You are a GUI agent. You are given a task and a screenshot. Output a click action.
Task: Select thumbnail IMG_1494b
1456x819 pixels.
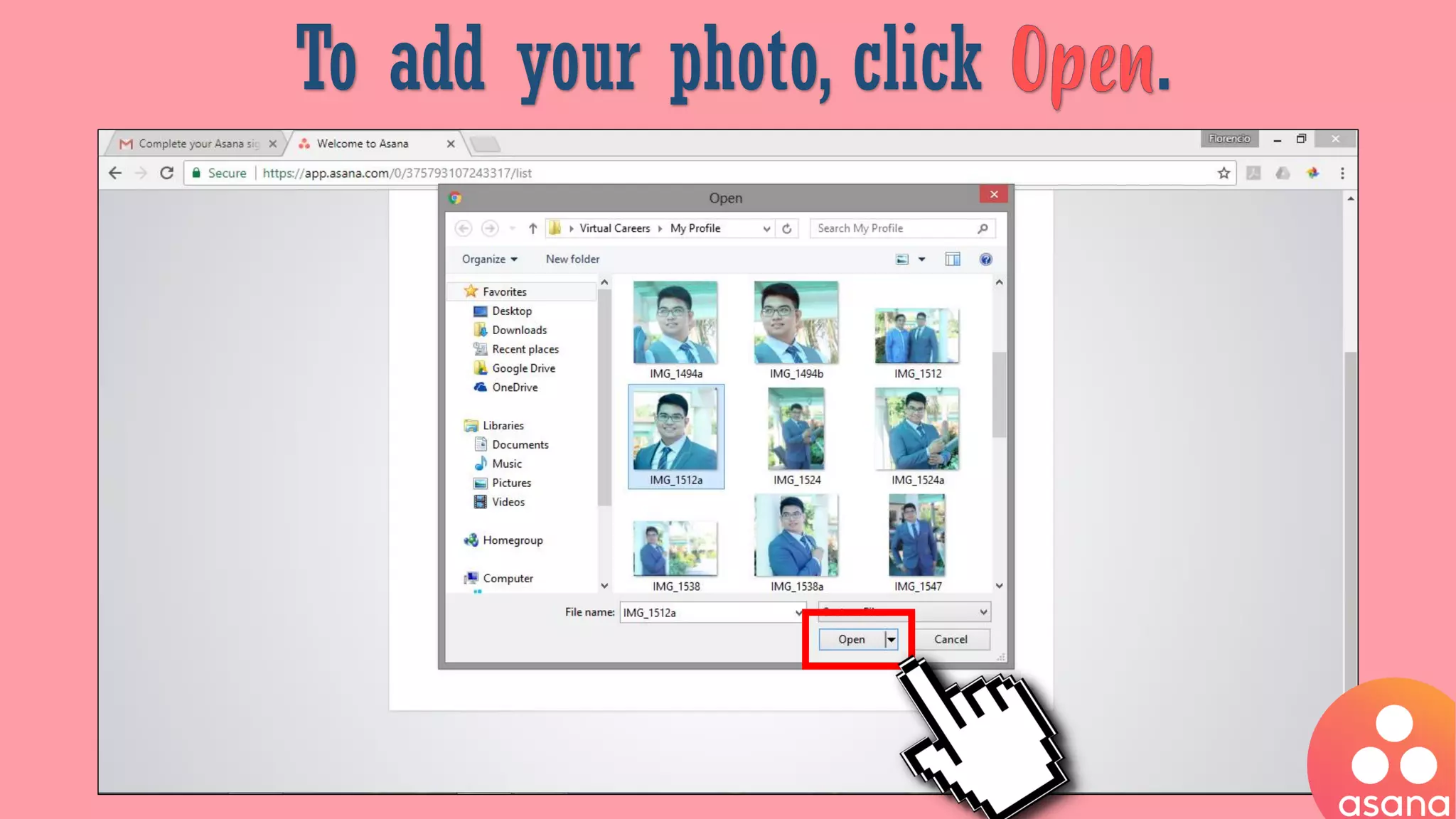(x=796, y=331)
